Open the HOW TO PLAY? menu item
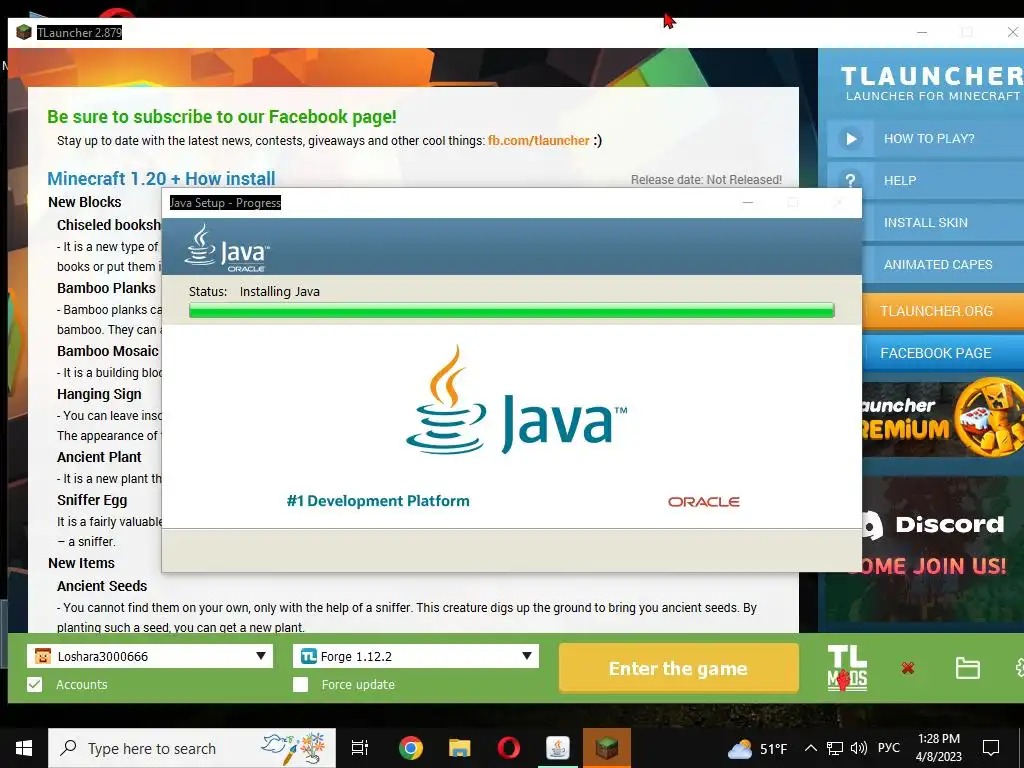Screen dimensions: 1024x768 pos(925,138)
